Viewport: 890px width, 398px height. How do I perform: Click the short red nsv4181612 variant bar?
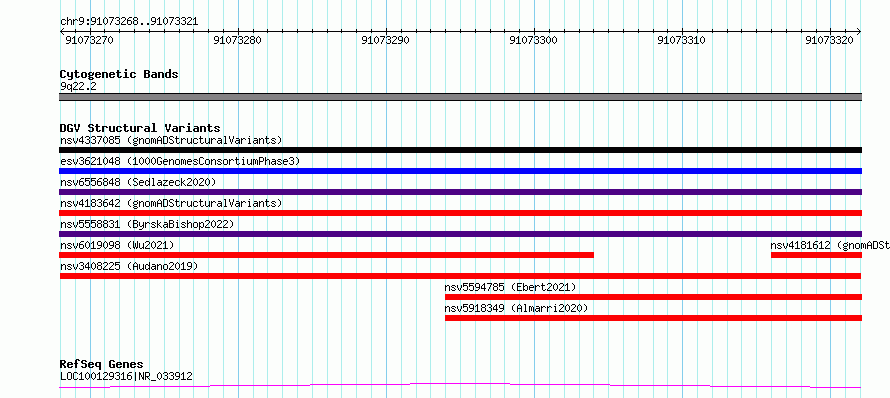(x=816, y=255)
